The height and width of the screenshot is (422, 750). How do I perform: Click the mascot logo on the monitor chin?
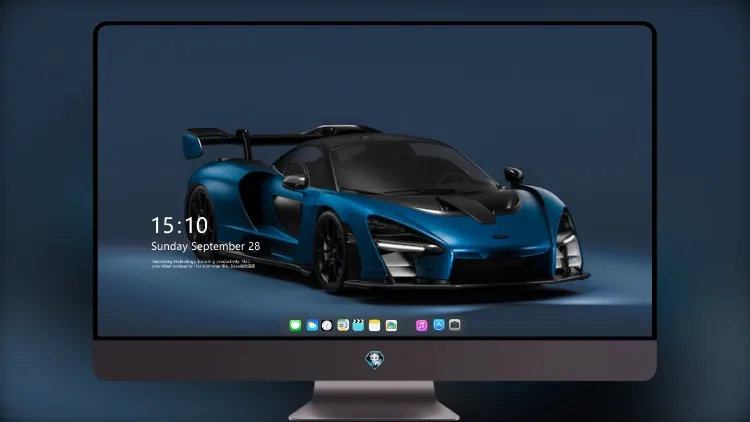click(375, 360)
